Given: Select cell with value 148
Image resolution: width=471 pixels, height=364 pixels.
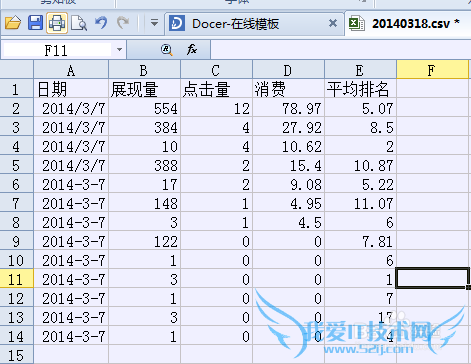Looking at the screenshot, I should tap(144, 203).
